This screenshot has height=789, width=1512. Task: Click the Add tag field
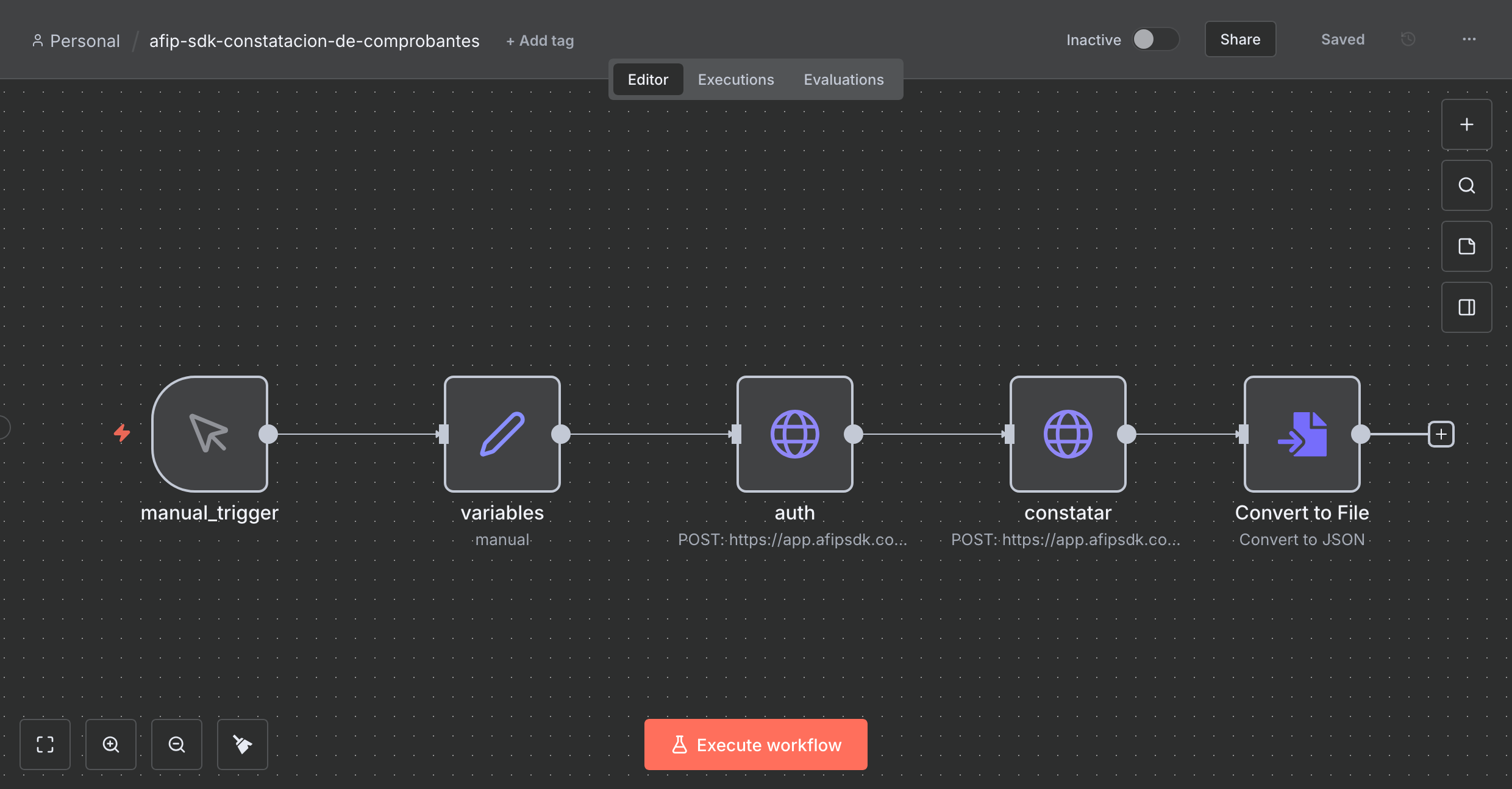[540, 41]
